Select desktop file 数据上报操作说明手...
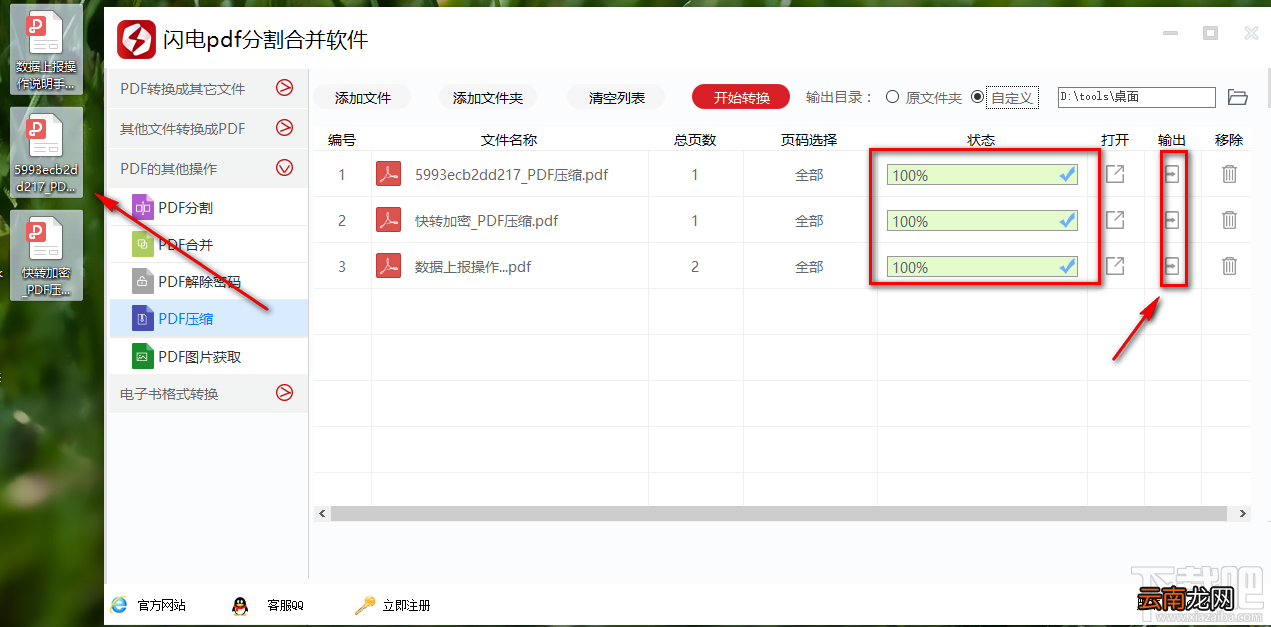Viewport: 1271px width, 627px height. 46,48
